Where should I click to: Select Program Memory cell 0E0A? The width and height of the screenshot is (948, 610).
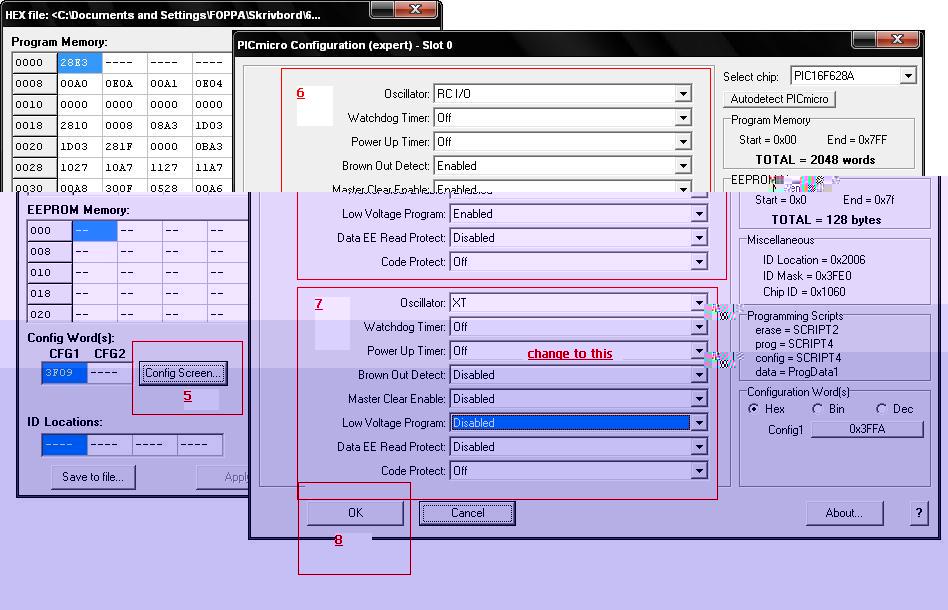[125, 83]
